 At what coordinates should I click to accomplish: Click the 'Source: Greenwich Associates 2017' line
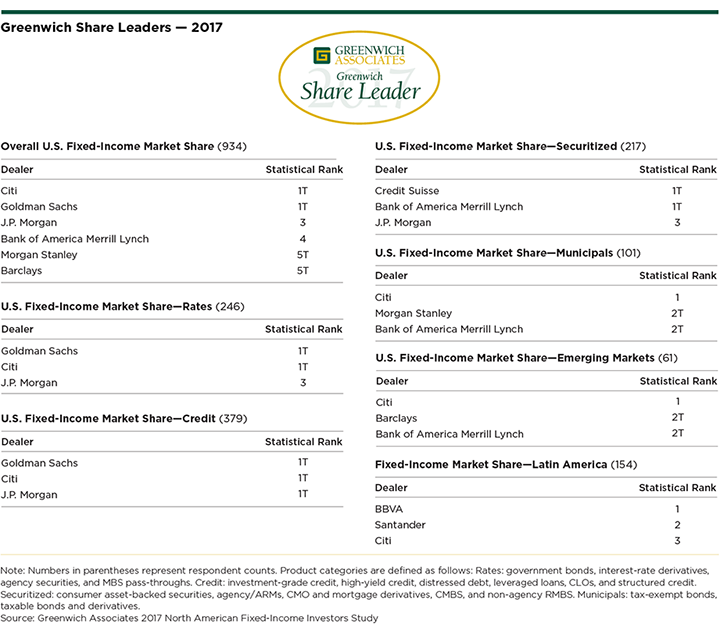(189, 618)
